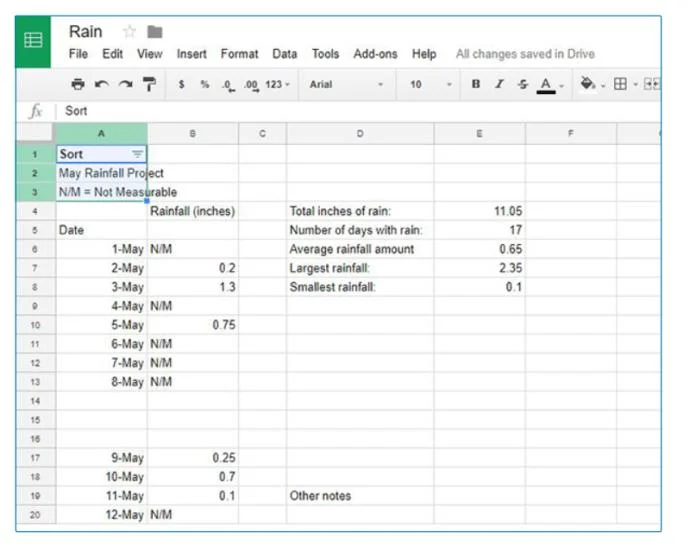Viewport: 690px width, 545px height.
Task: Expand the fill color dropdown arrow
Action: pyautogui.click(x=603, y=85)
